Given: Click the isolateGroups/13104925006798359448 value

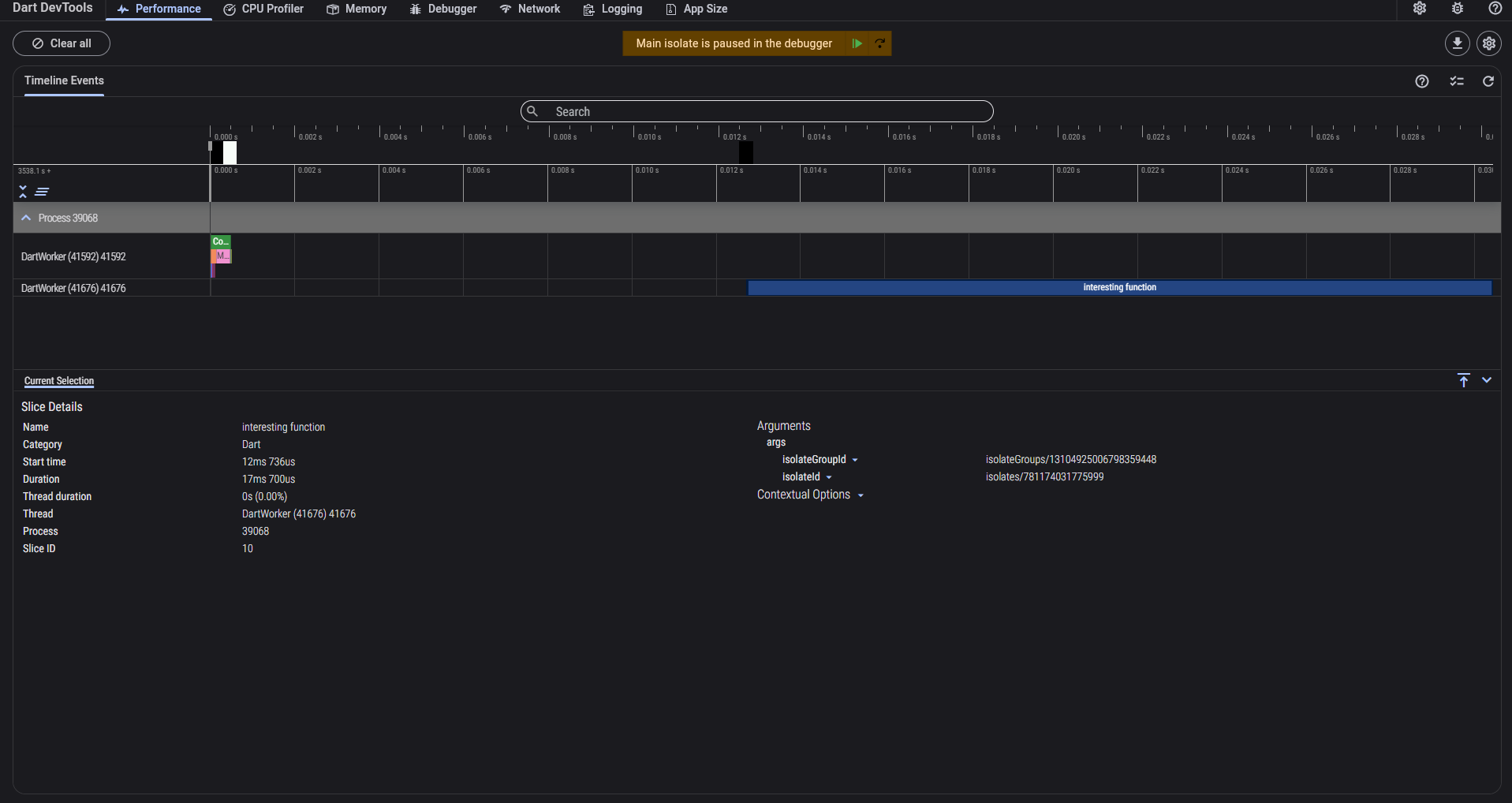Looking at the screenshot, I should (x=1071, y=459).
